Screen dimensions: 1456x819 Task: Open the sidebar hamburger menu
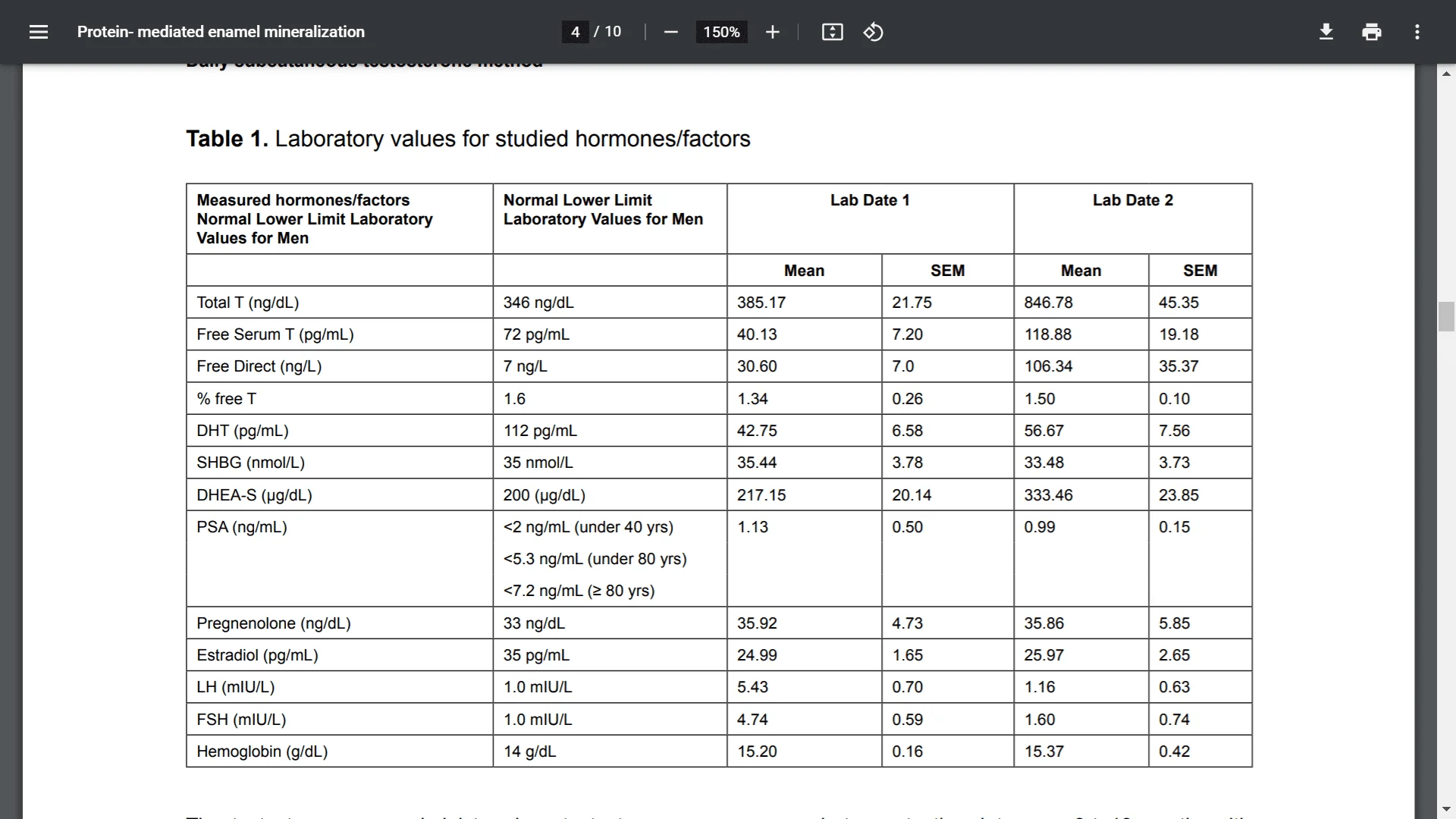[39, 32]
